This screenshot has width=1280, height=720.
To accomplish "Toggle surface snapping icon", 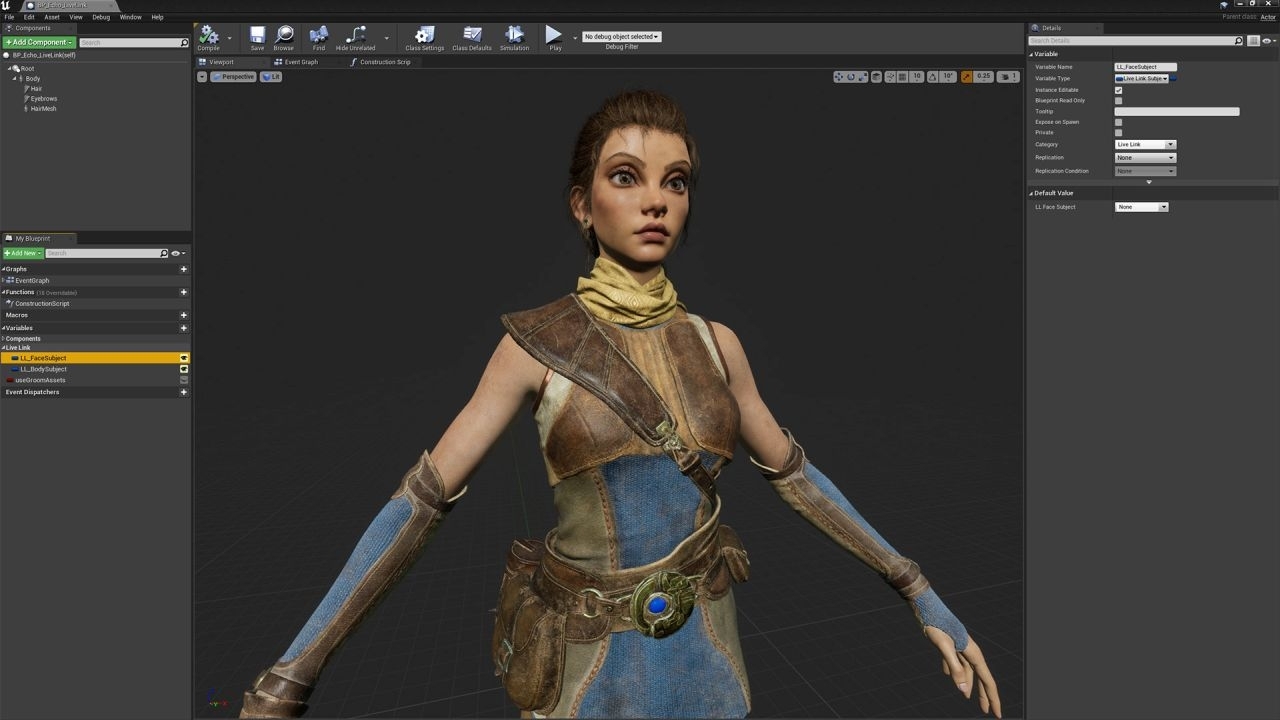I will [x=889, y=77].
